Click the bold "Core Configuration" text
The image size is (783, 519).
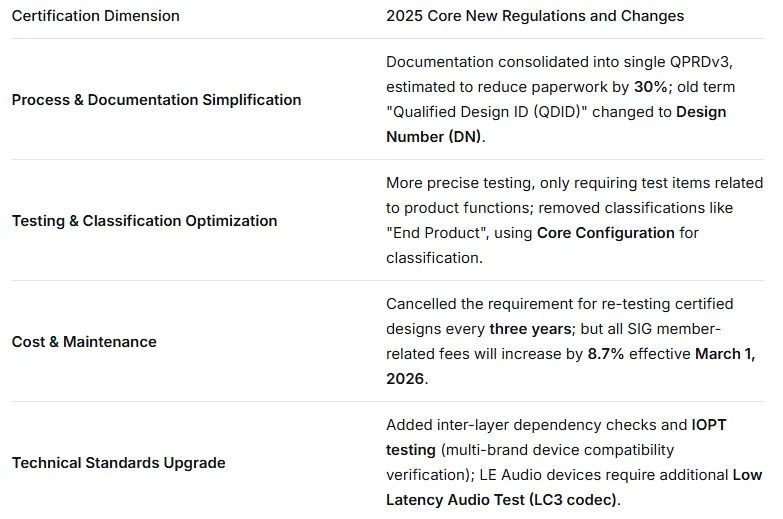click(605, 233)
